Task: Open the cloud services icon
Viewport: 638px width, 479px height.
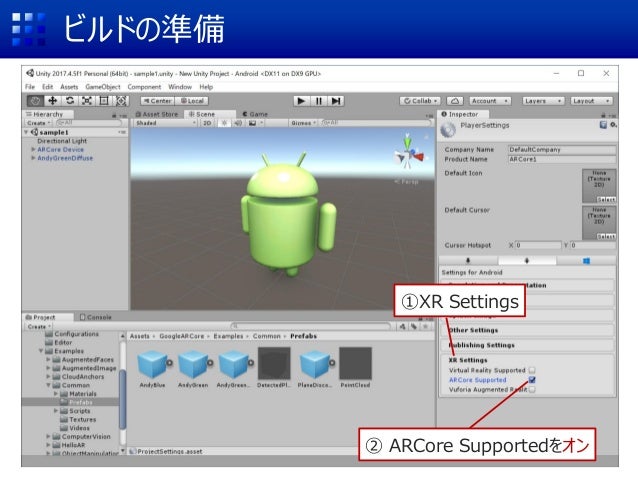Action: pyautogui.click(x=455, y=101)
